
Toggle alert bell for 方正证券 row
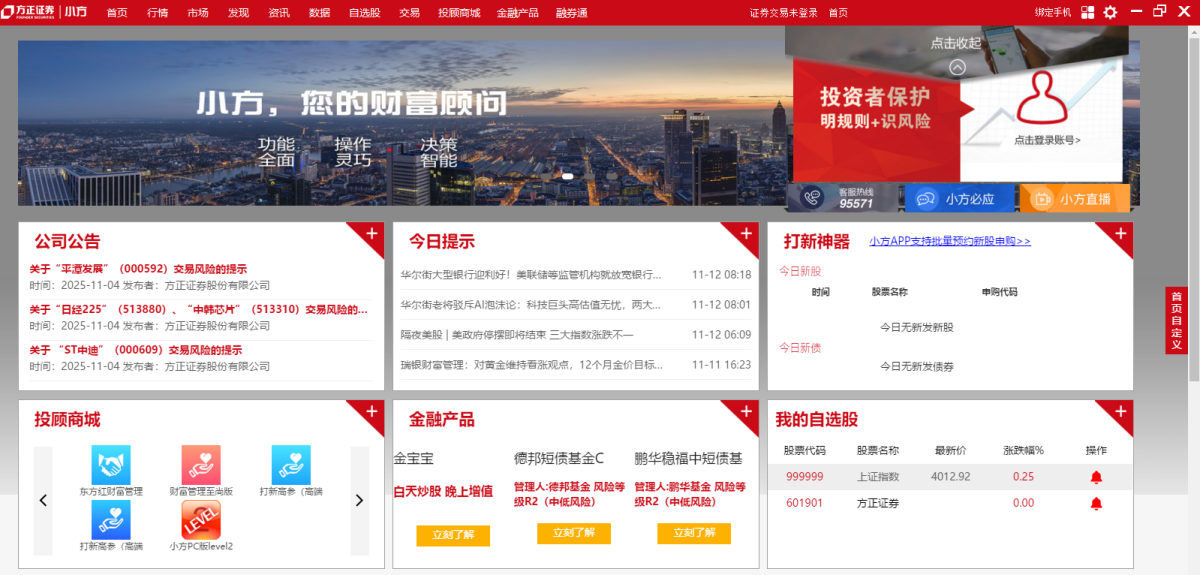[x=1096, y=503]
